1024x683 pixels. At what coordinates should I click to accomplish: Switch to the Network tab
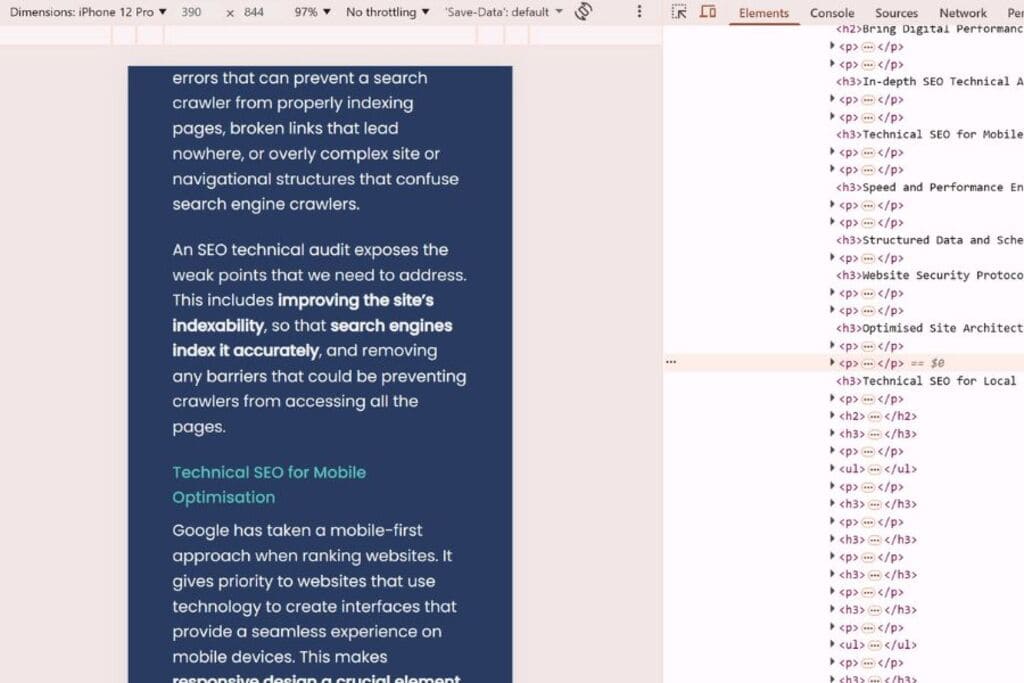(962, 13)
